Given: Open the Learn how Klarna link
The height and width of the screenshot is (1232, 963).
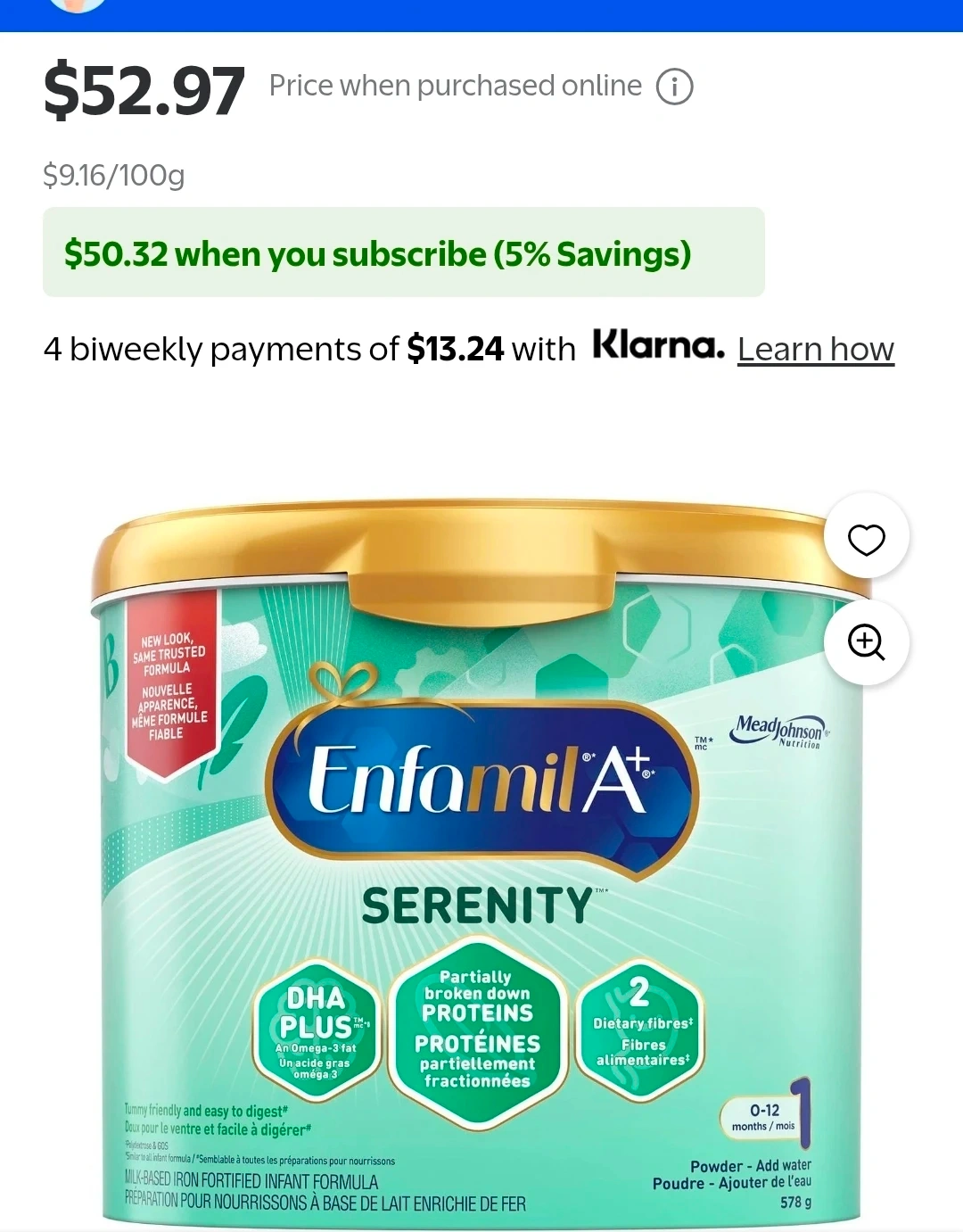Looking at the screenshot, I should click(816, 349).
